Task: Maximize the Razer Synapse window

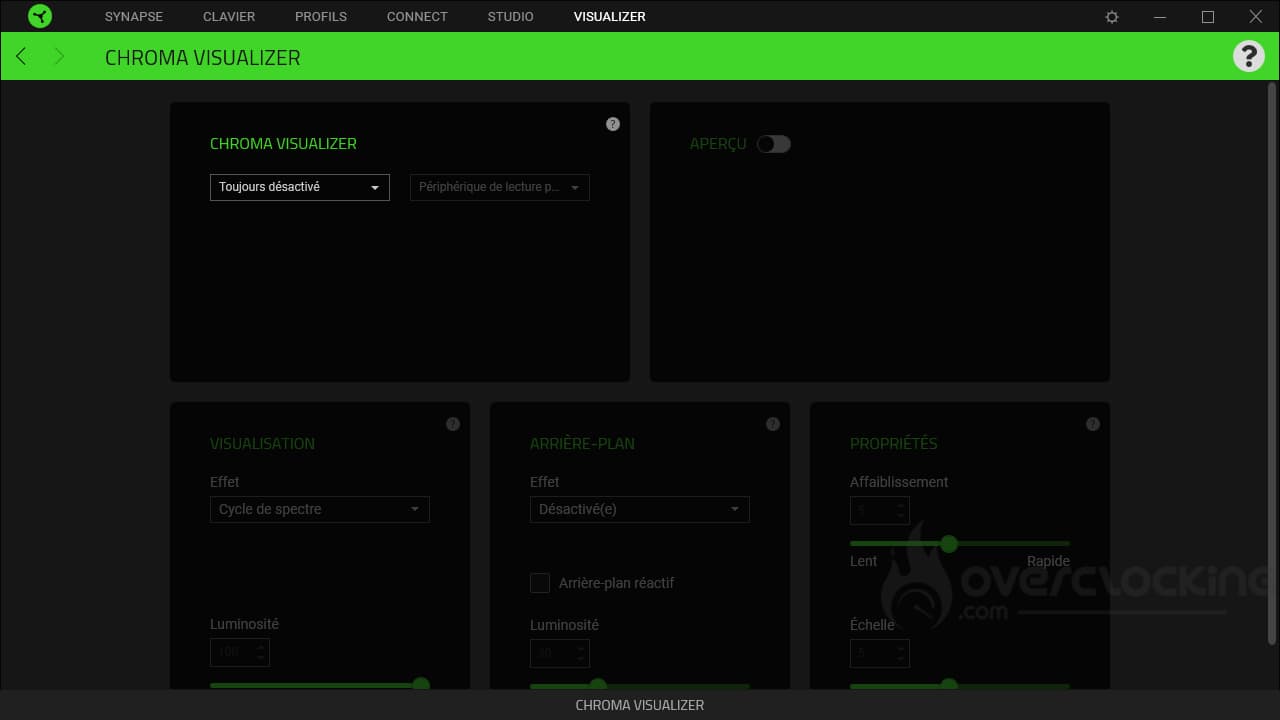Action: 1208,17
